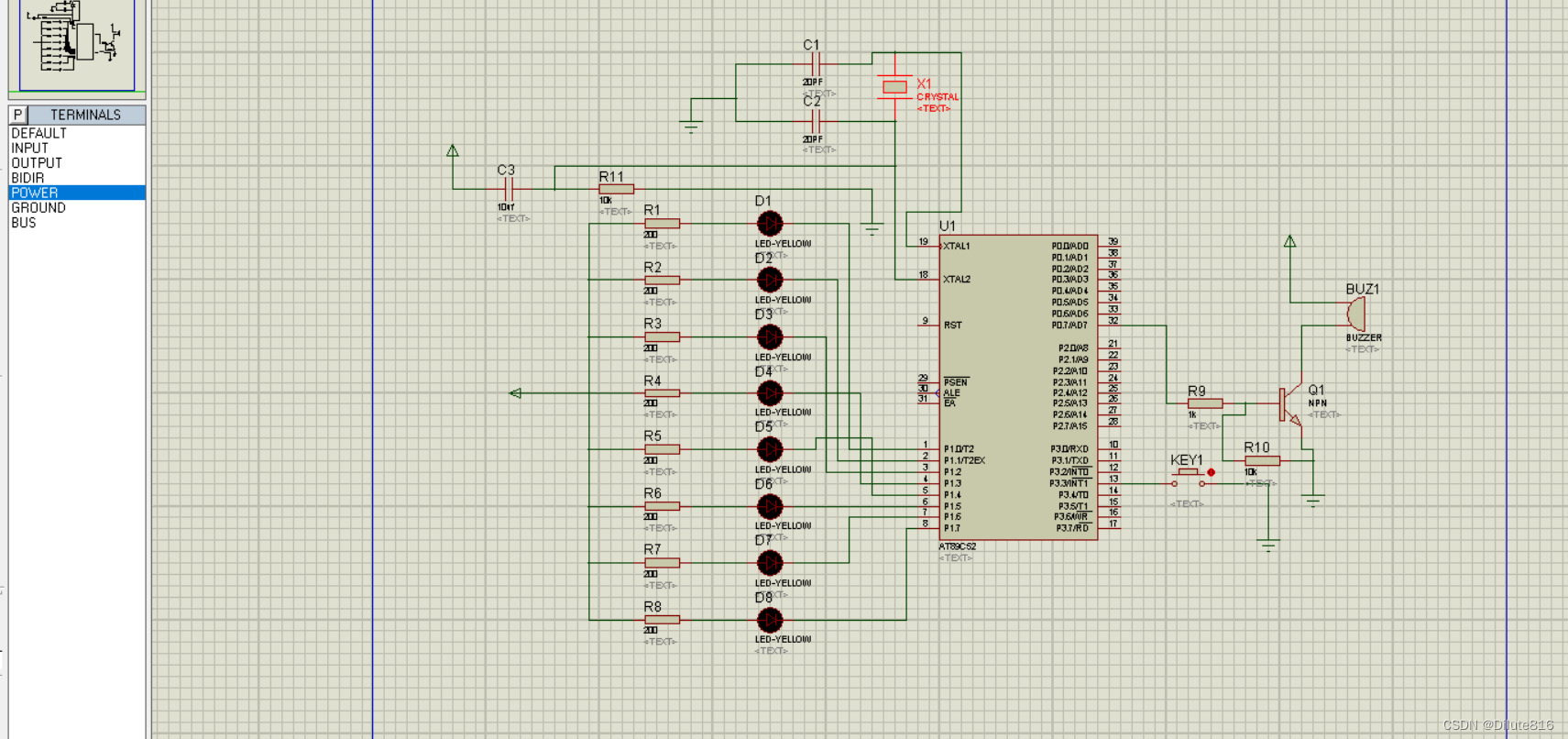1568x739 pixels.
Task: Select LED D8
Action: [770, 620]
